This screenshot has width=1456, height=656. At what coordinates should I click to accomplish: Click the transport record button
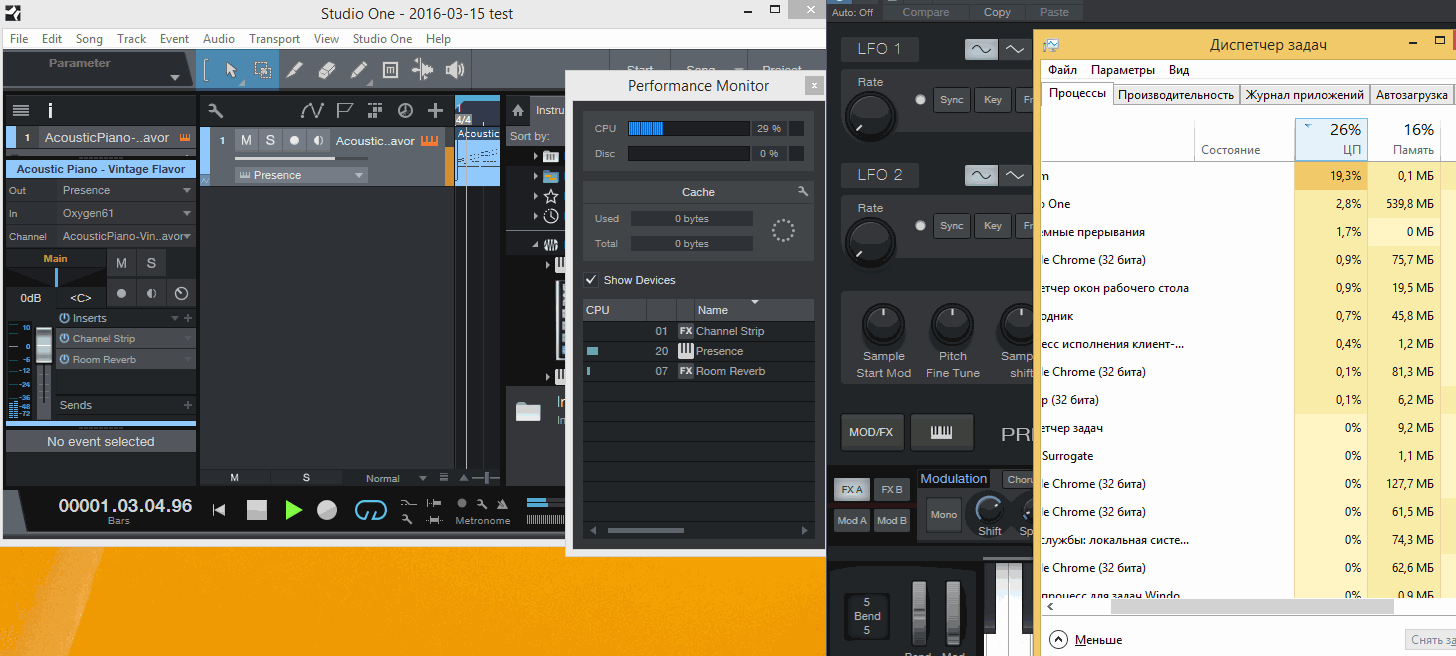(327, 510)
